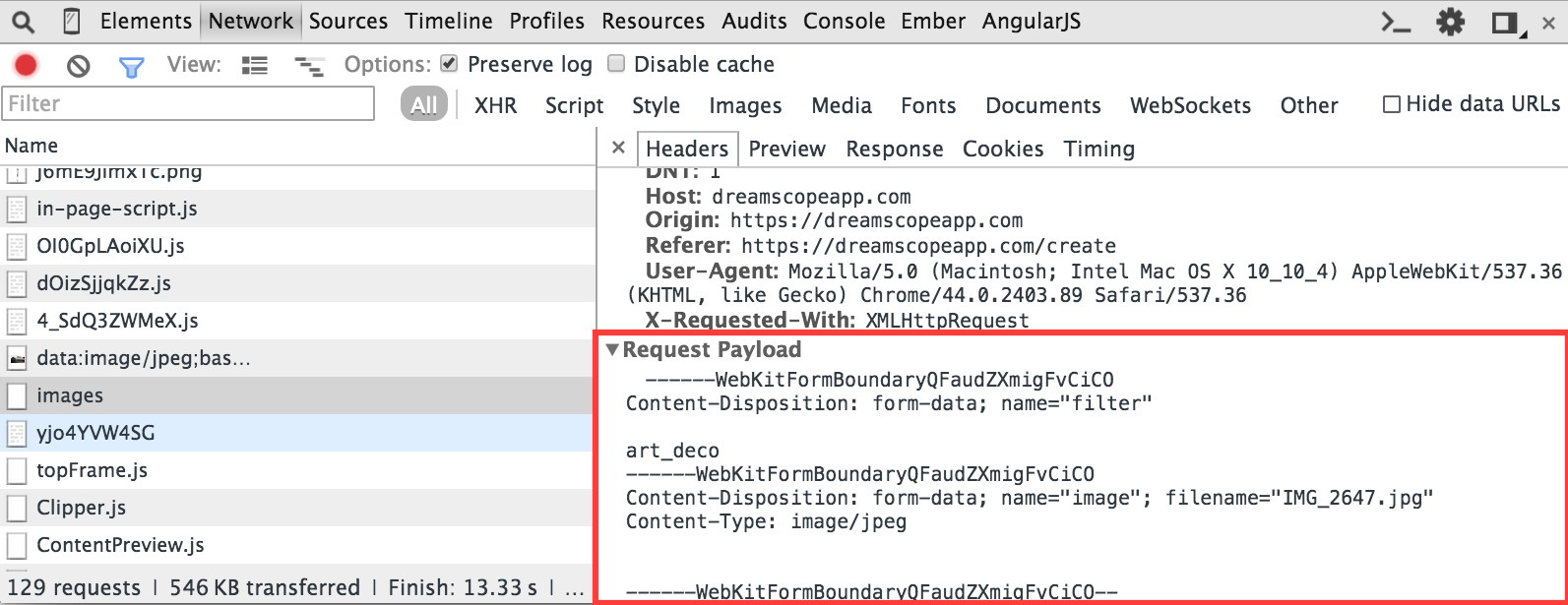Uncheck the Preserve log checkbox
This screenshot has height=605, width=1568.
[x=449, y=64]
